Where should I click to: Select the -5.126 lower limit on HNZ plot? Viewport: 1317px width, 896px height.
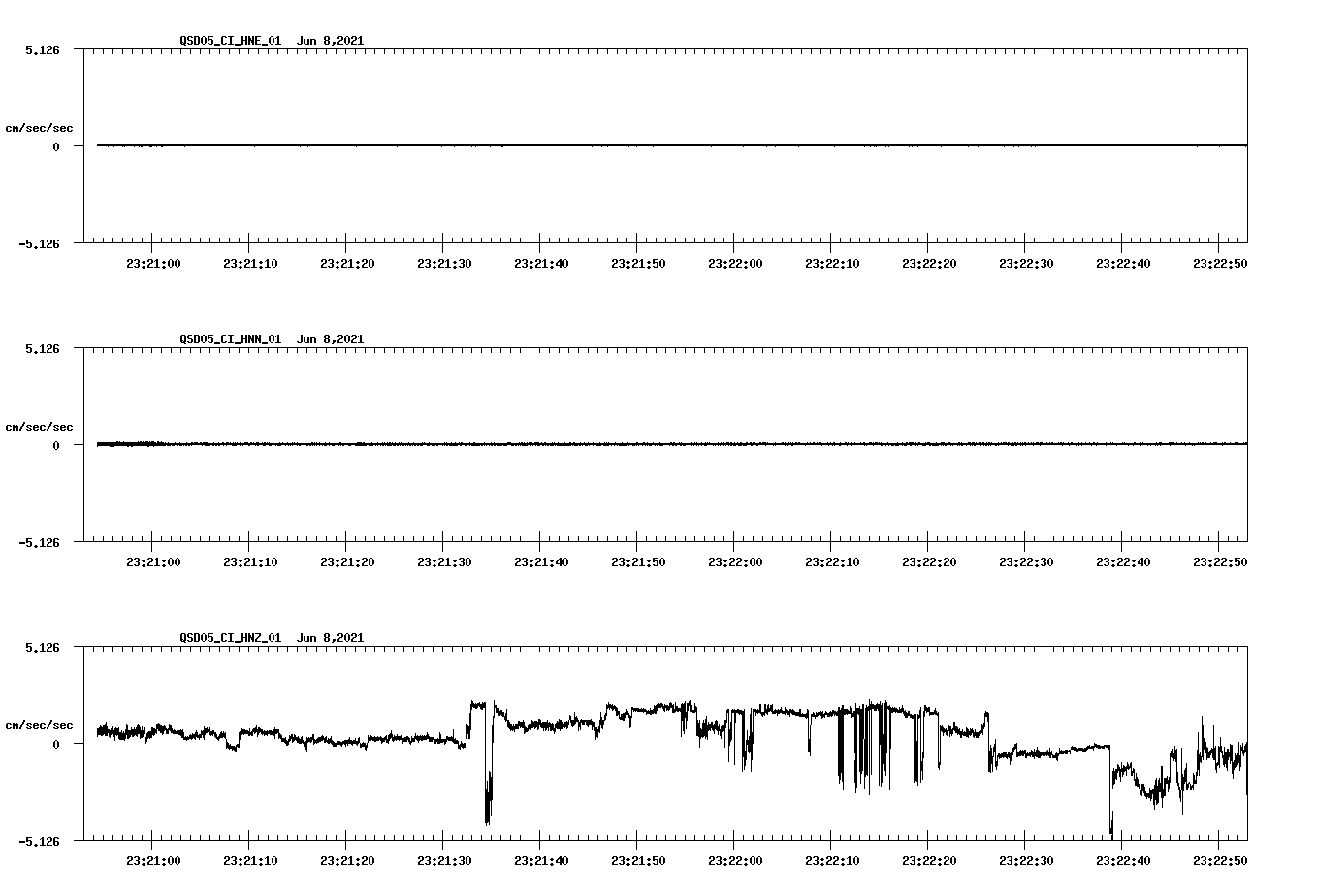pyautogui.click(x=39, y=841)
